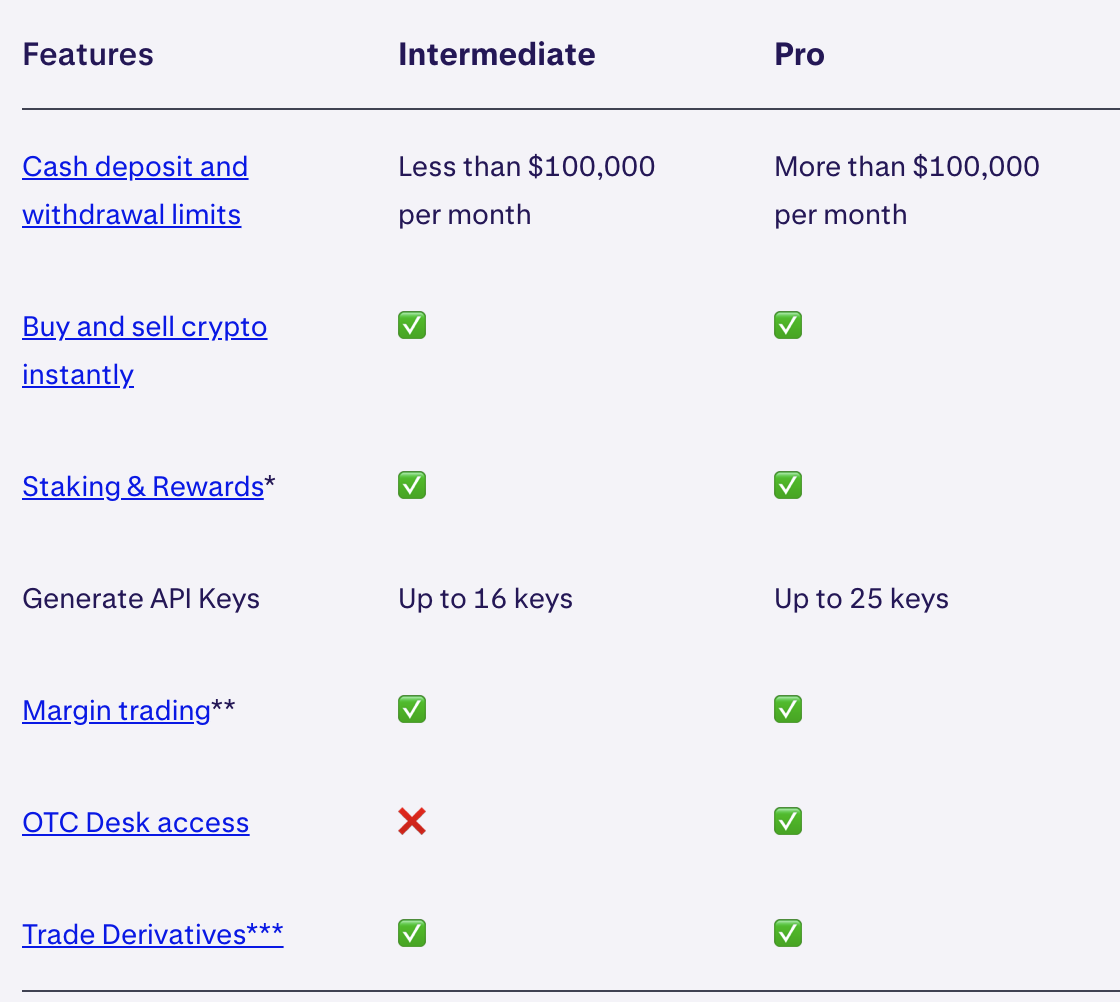The width and height of the screenshot is (1120, 1002).
Task: Click Intermediate checkmark for Staking & Rewards
Action: pyautogui.click(x=412, y=486)
